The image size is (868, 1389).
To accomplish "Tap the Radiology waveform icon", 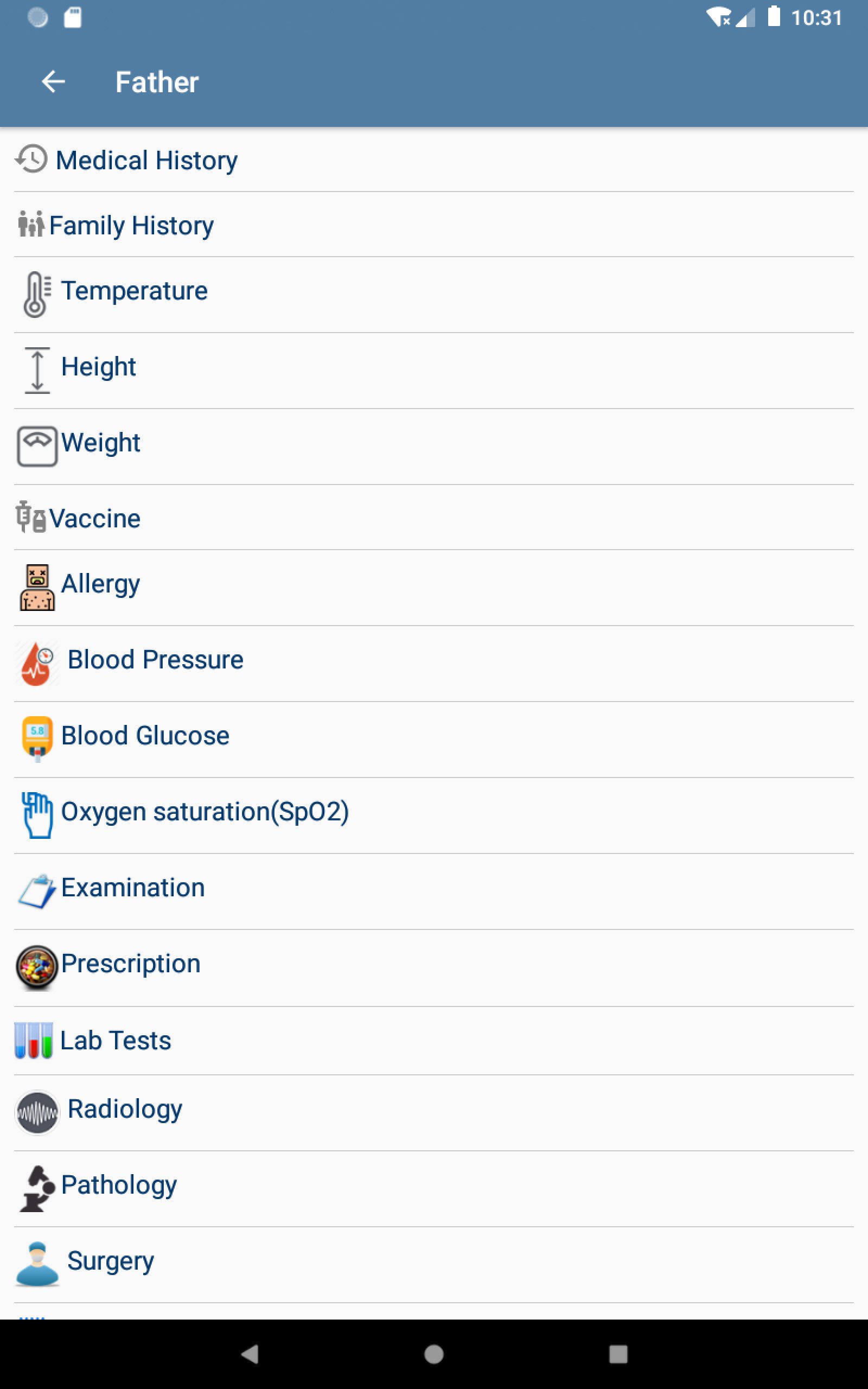I will tap(37, 1112).
